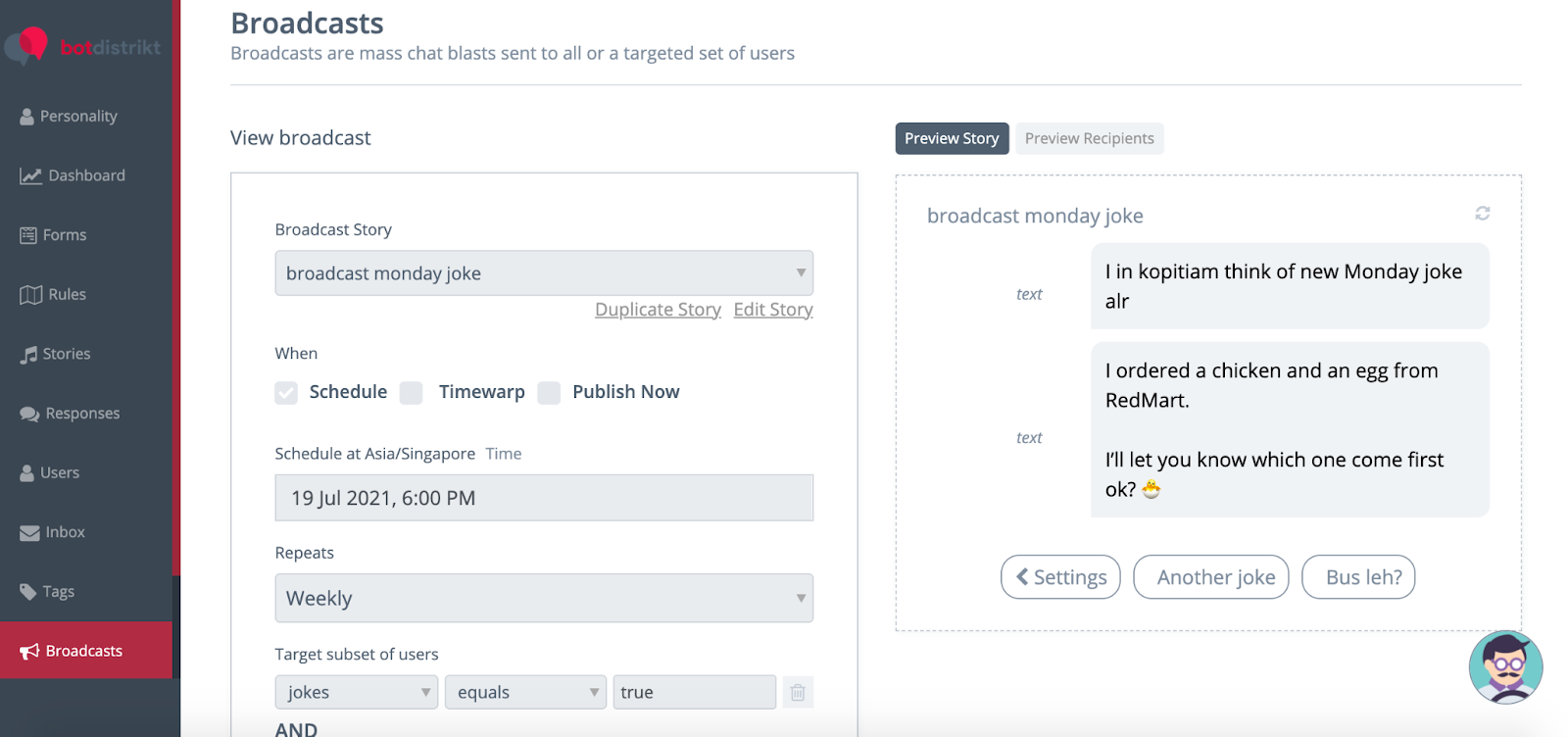Screen dimensions: 1568x737
Task: Open the Repeats Weekly dropdown
Action: [544, 598]
